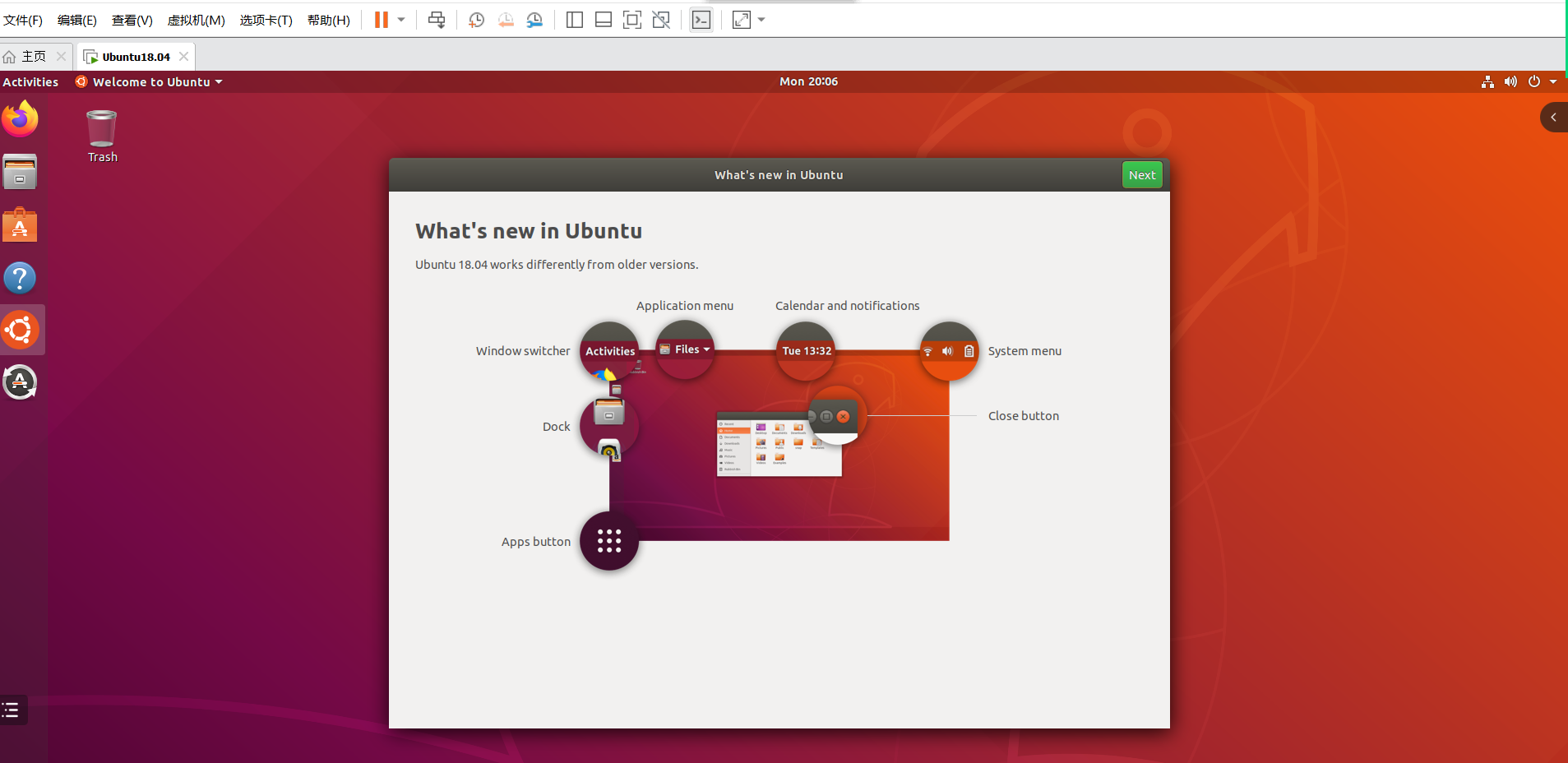Toggle the tab thumbnail bar

click(604, 20)
